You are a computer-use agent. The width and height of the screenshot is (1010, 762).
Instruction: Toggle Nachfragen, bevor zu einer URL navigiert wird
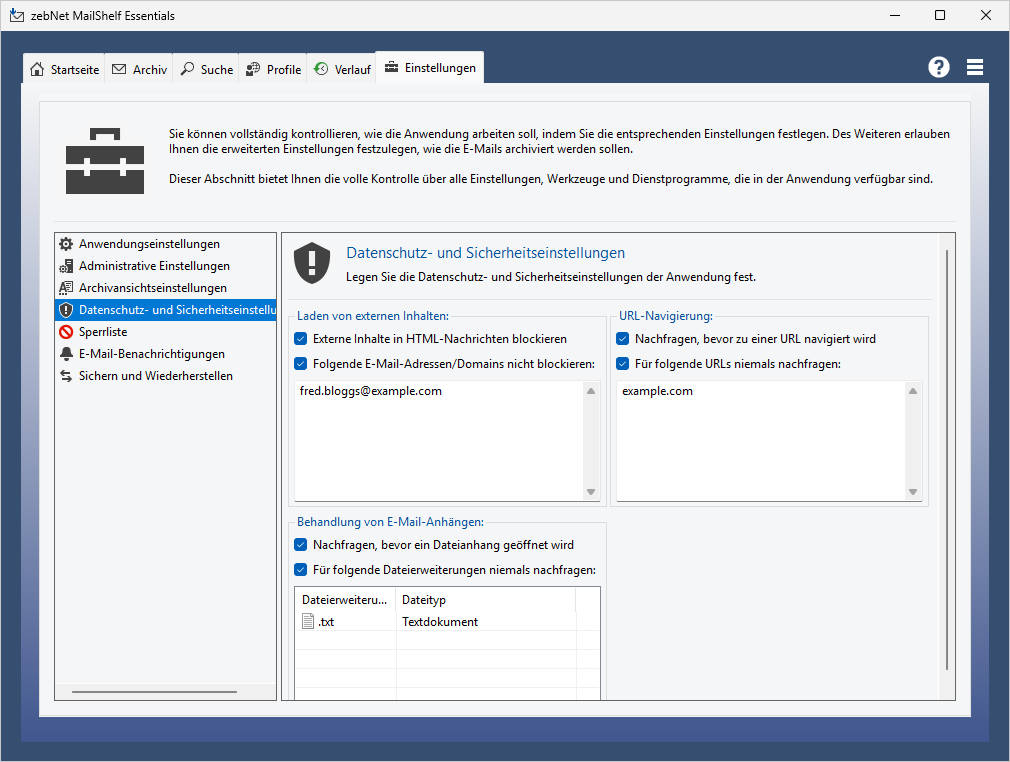coord(623,339)
